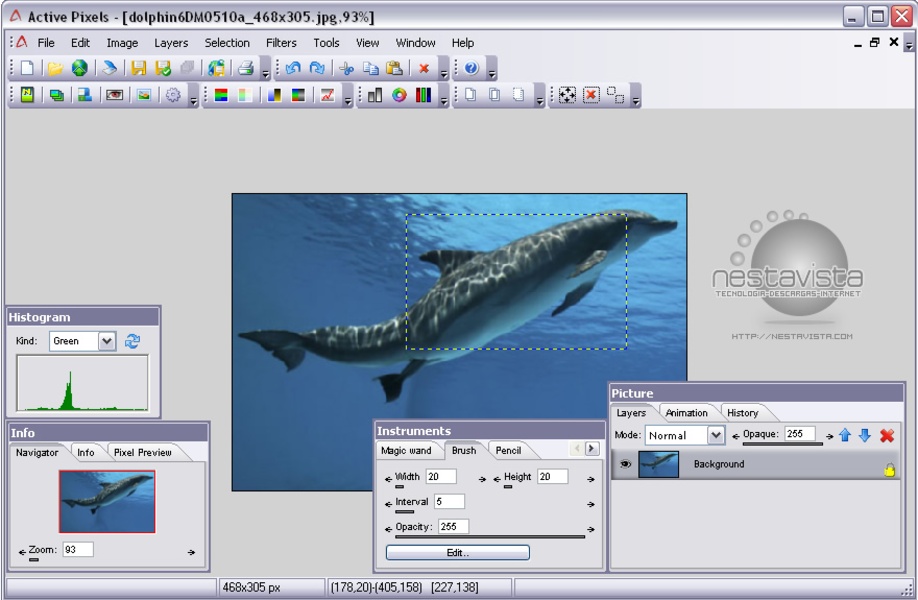Viewport: 918px width, 600px height.
Task: Delete the layer with the red X
Action: tap(887, 435)
